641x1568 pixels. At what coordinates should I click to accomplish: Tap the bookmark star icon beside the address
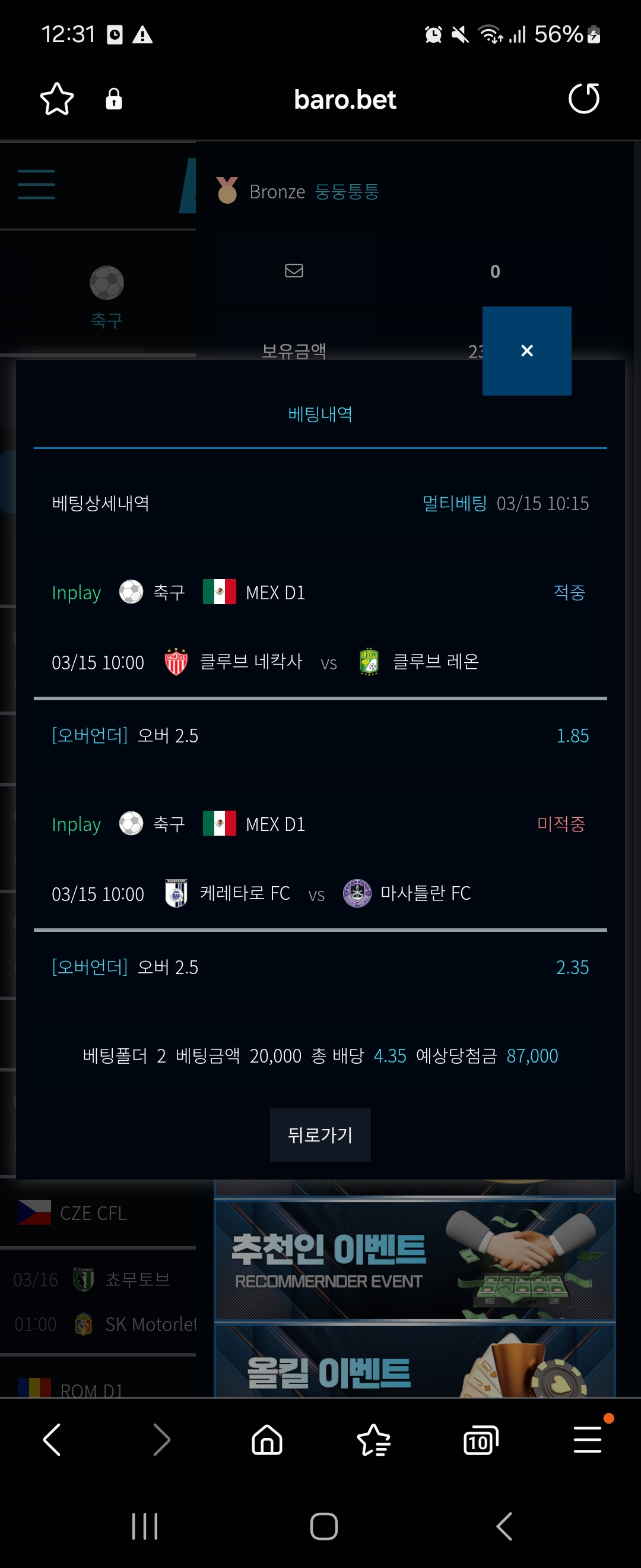point(56,99)
